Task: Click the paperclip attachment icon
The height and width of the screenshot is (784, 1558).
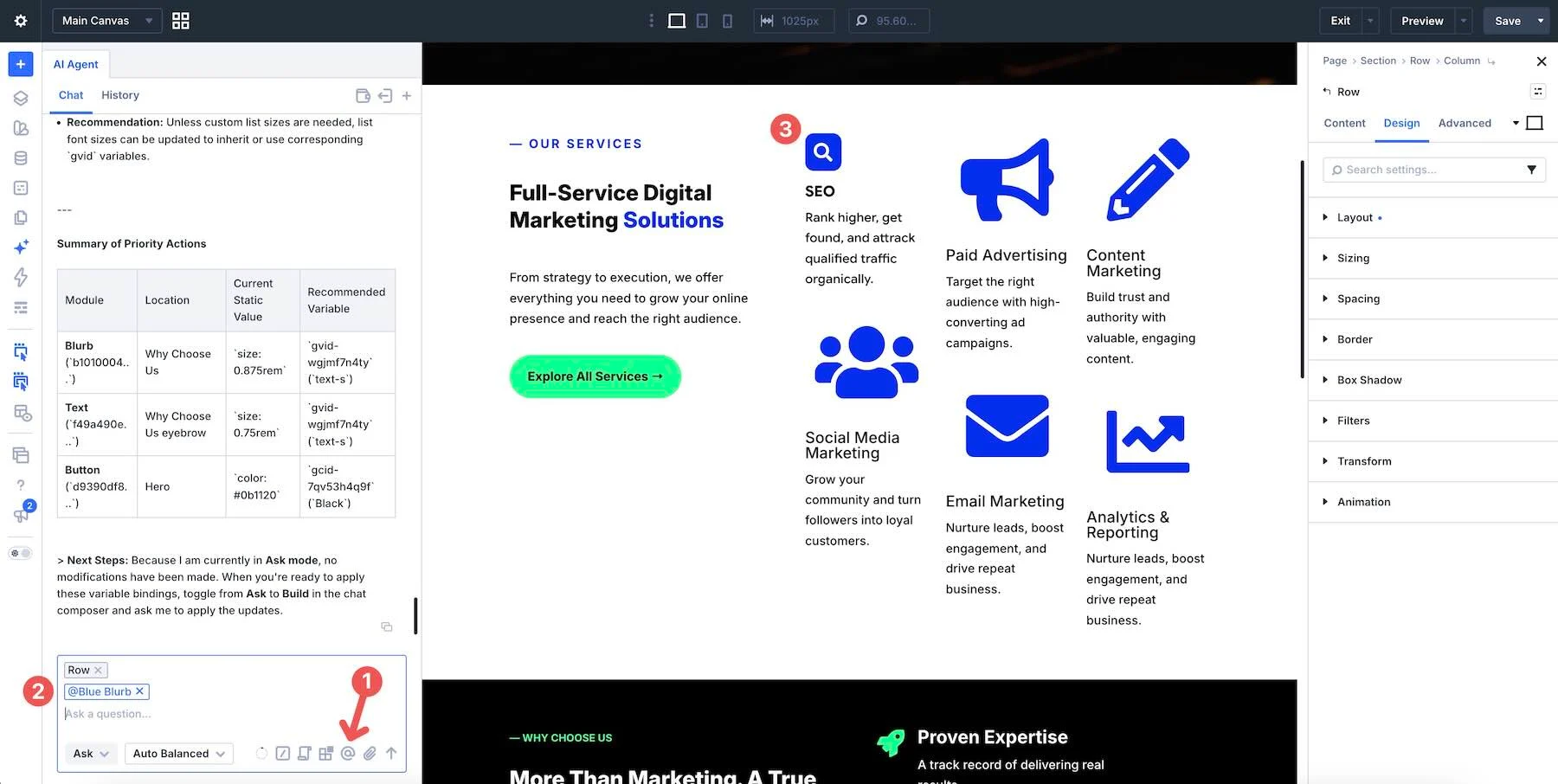Action: [370, 754]
